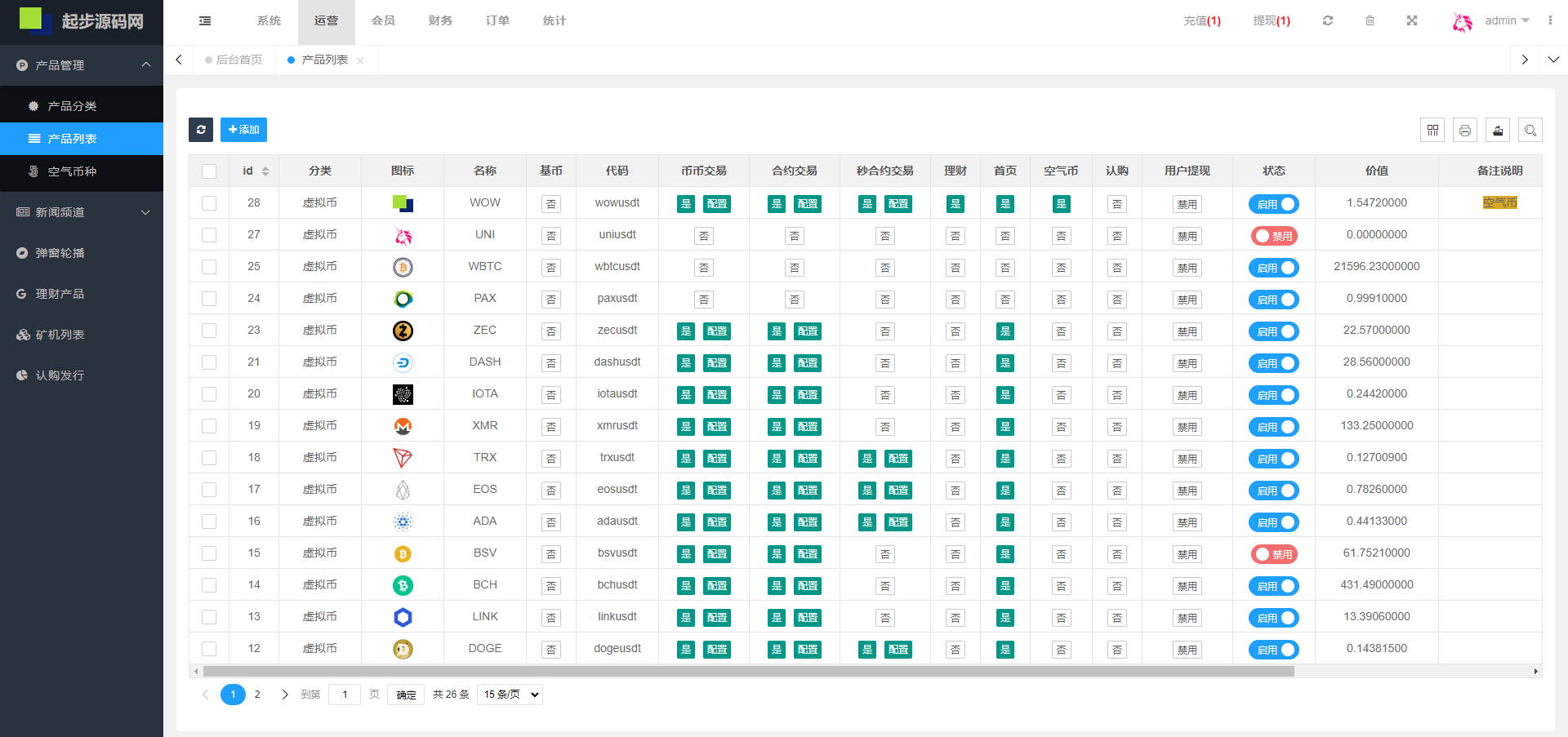The image size is (1568, 737).
Task: Click the print table icon
Action: 1465,131
